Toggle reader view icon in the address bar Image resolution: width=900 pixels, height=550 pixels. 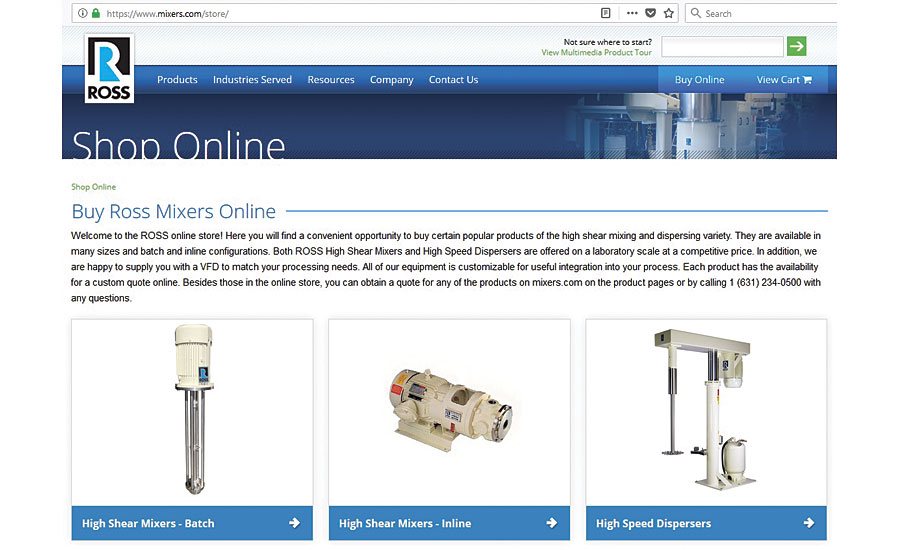point(606,13)
